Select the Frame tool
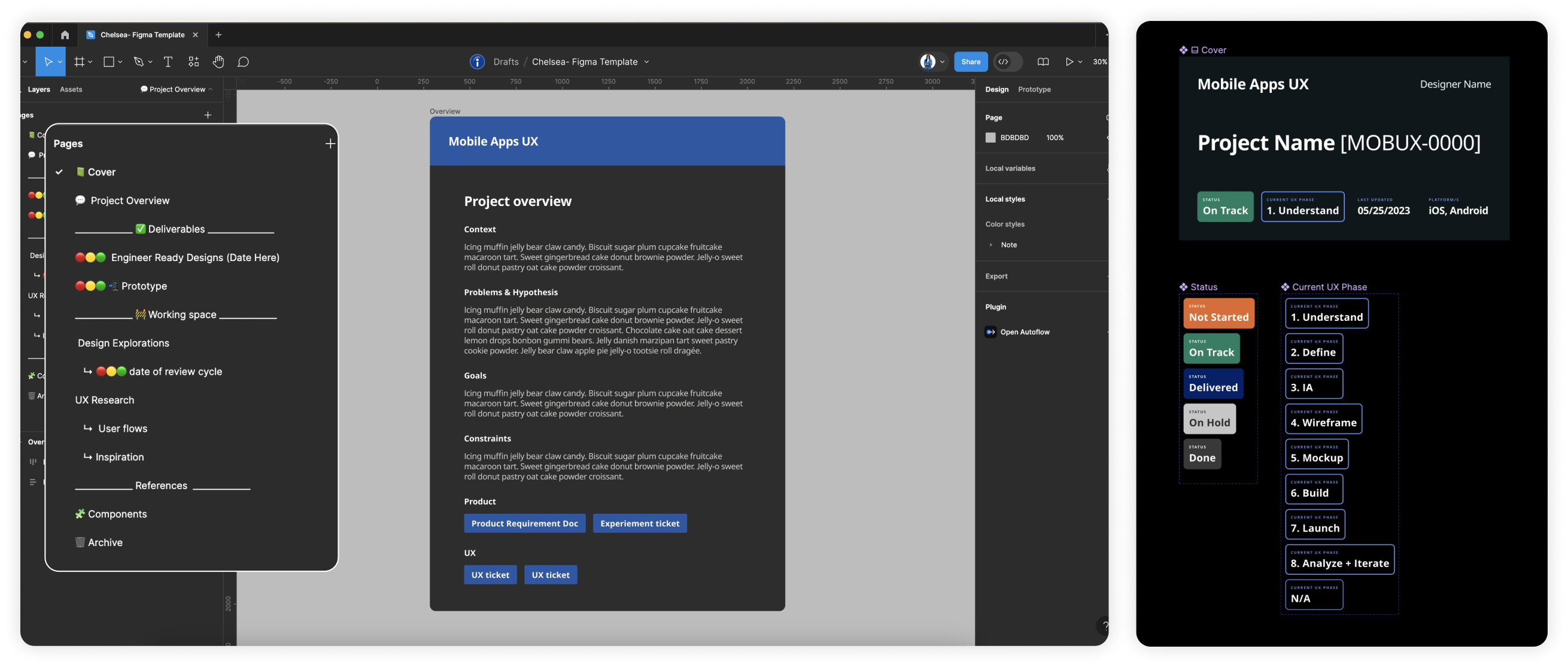Viewport: 1568px width, 667px height. pos(79,62)
